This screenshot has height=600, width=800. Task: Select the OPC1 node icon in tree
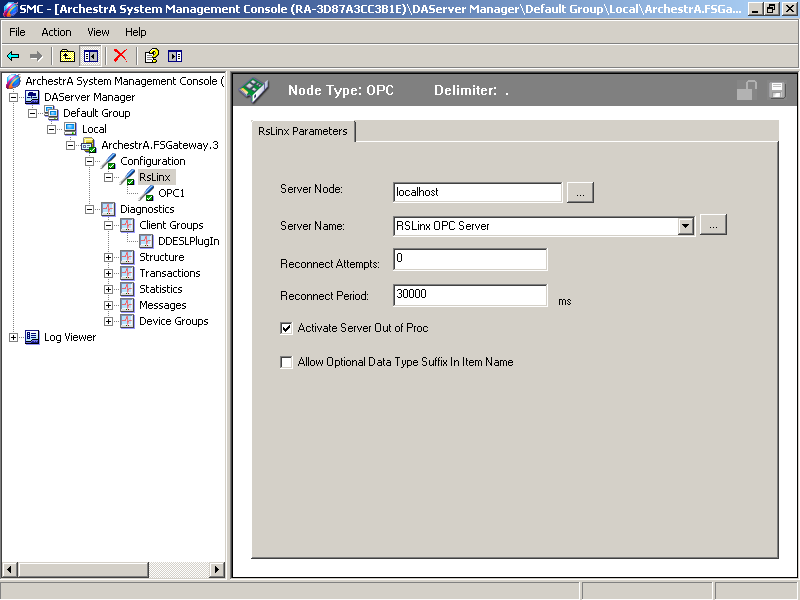pyautogui.click(x=147, y=193)
